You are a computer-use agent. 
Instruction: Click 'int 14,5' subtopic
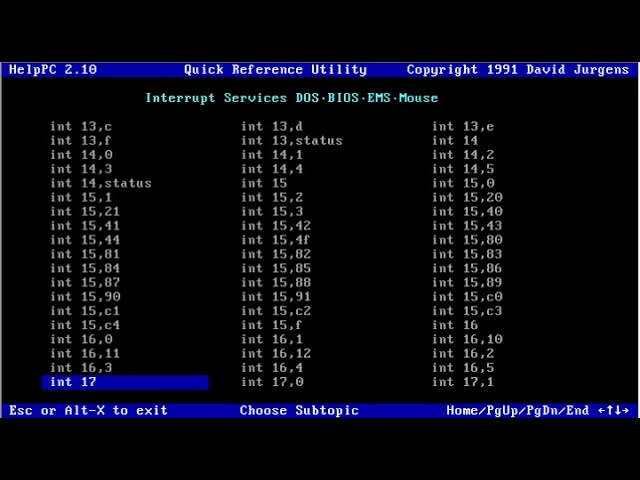point(463,169)
